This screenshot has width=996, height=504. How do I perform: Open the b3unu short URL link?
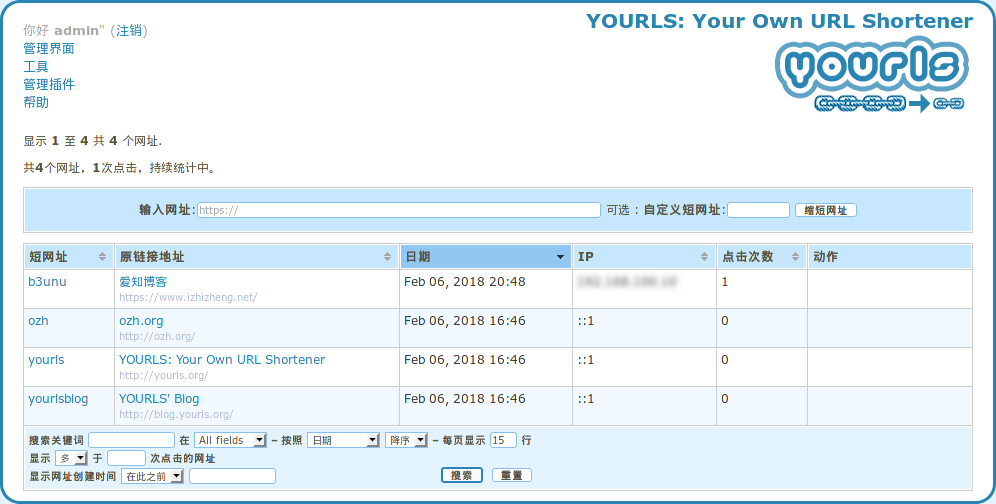[x=47, y=282]
